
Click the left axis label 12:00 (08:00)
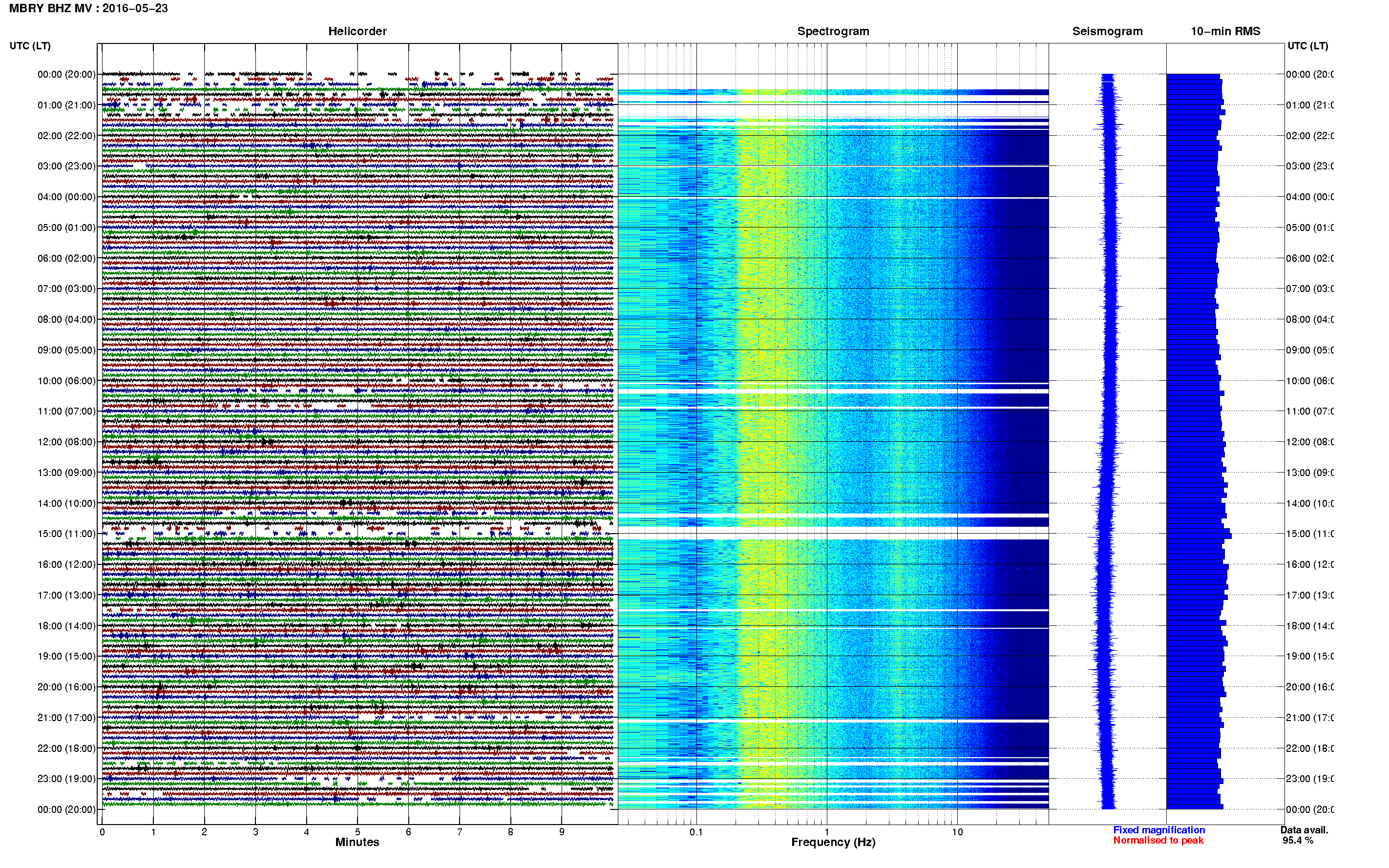(66, 441)
